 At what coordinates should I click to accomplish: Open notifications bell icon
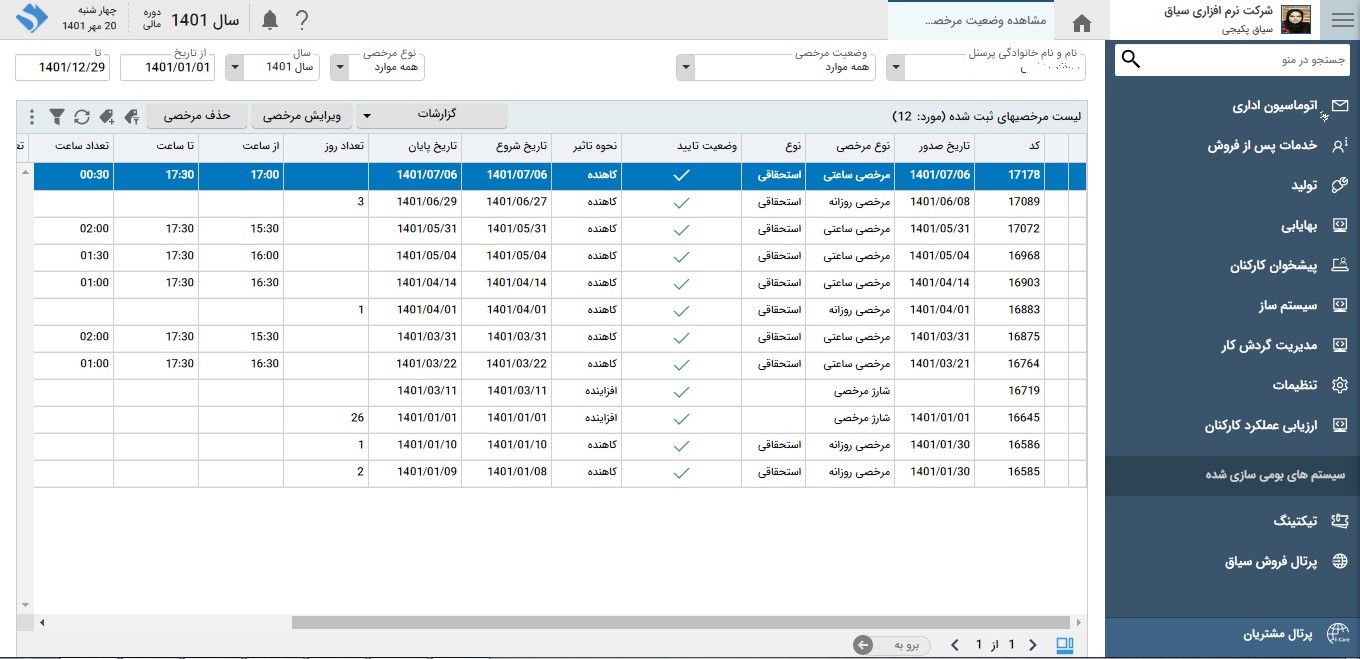(x=270, y=20)
